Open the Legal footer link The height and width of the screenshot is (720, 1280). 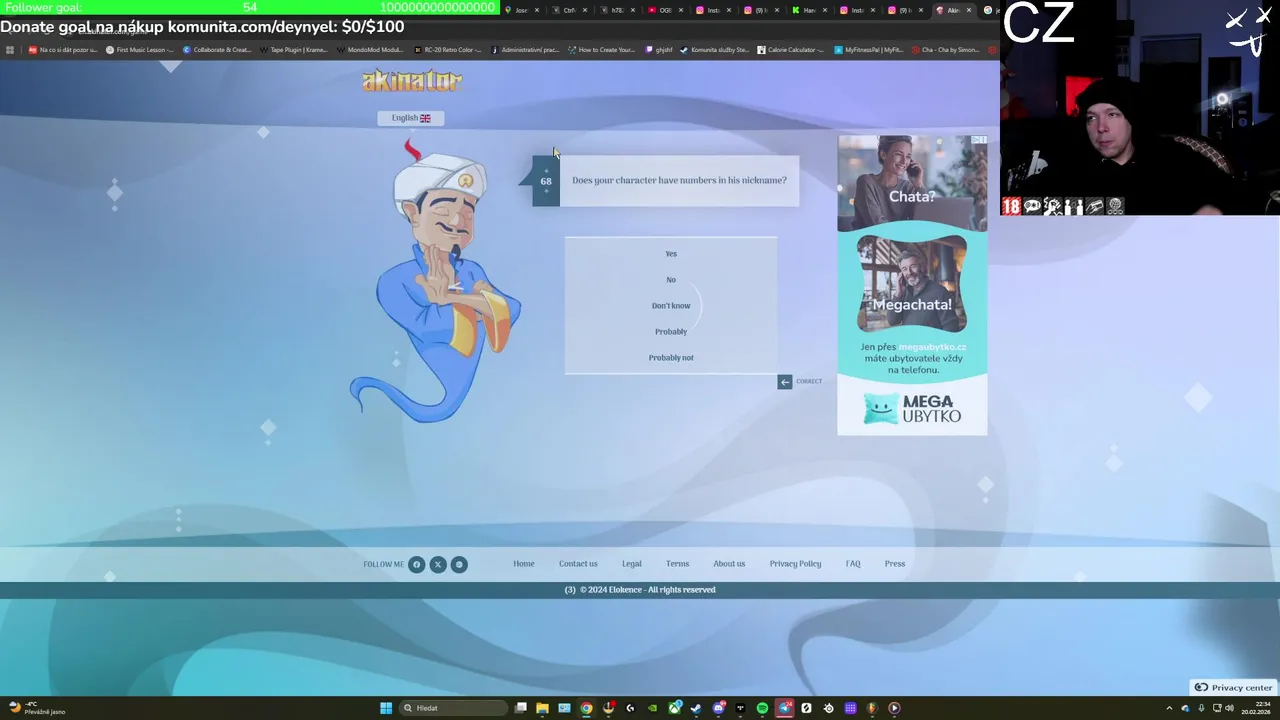click(x=632, y=564)
